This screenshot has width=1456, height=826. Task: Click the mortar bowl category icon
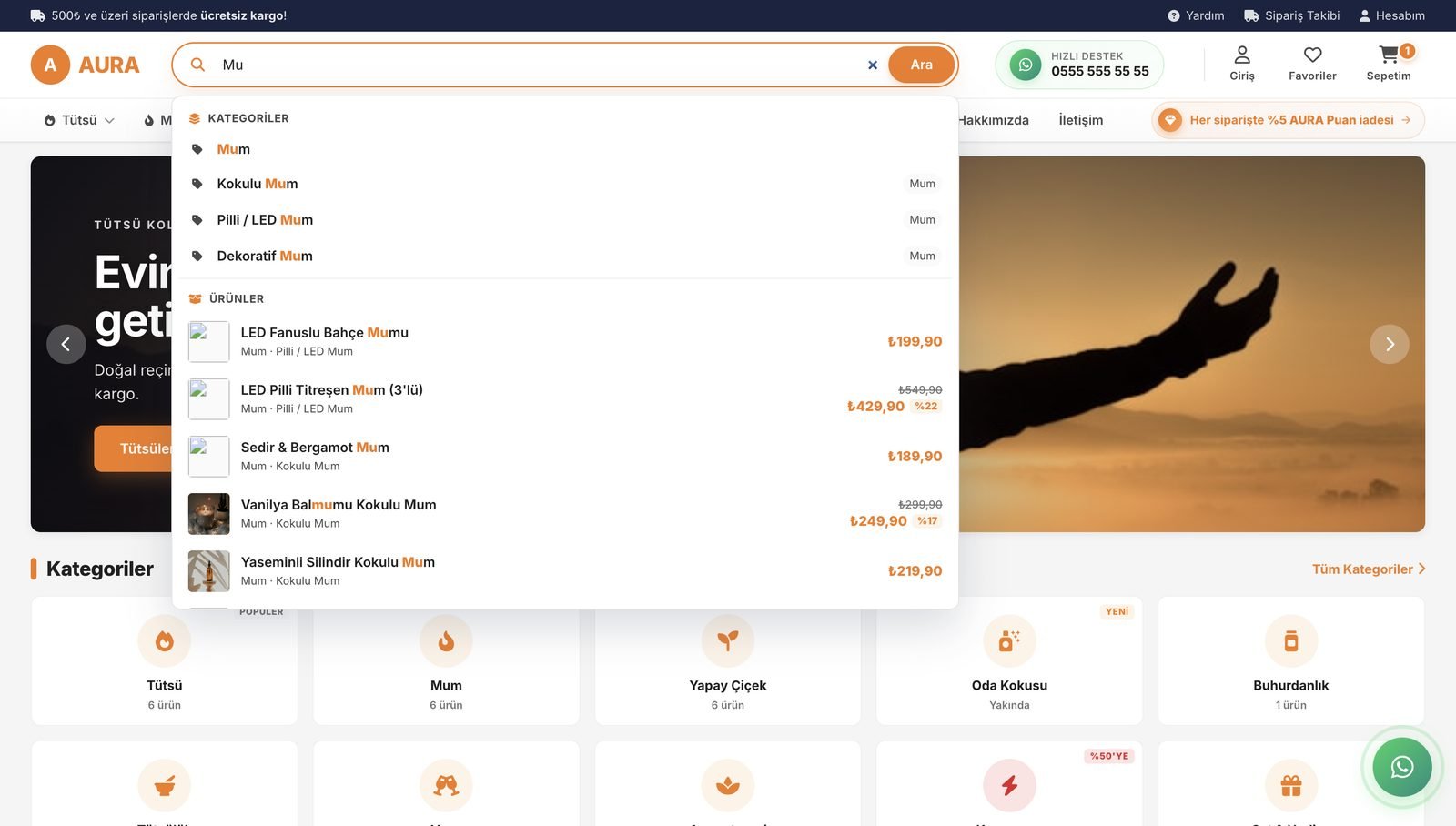tap(165, 785)
